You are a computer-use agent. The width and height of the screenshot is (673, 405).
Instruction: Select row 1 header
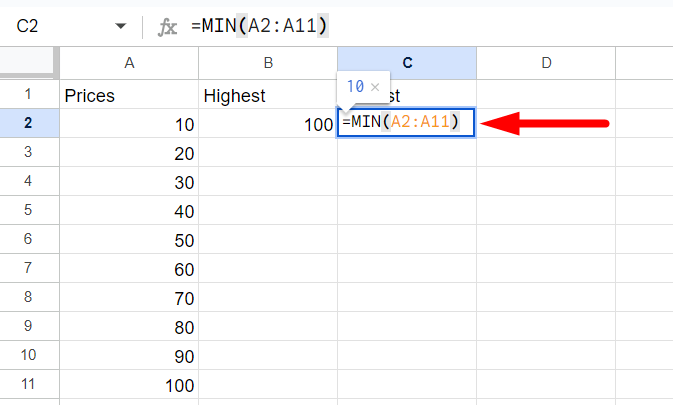29,95
